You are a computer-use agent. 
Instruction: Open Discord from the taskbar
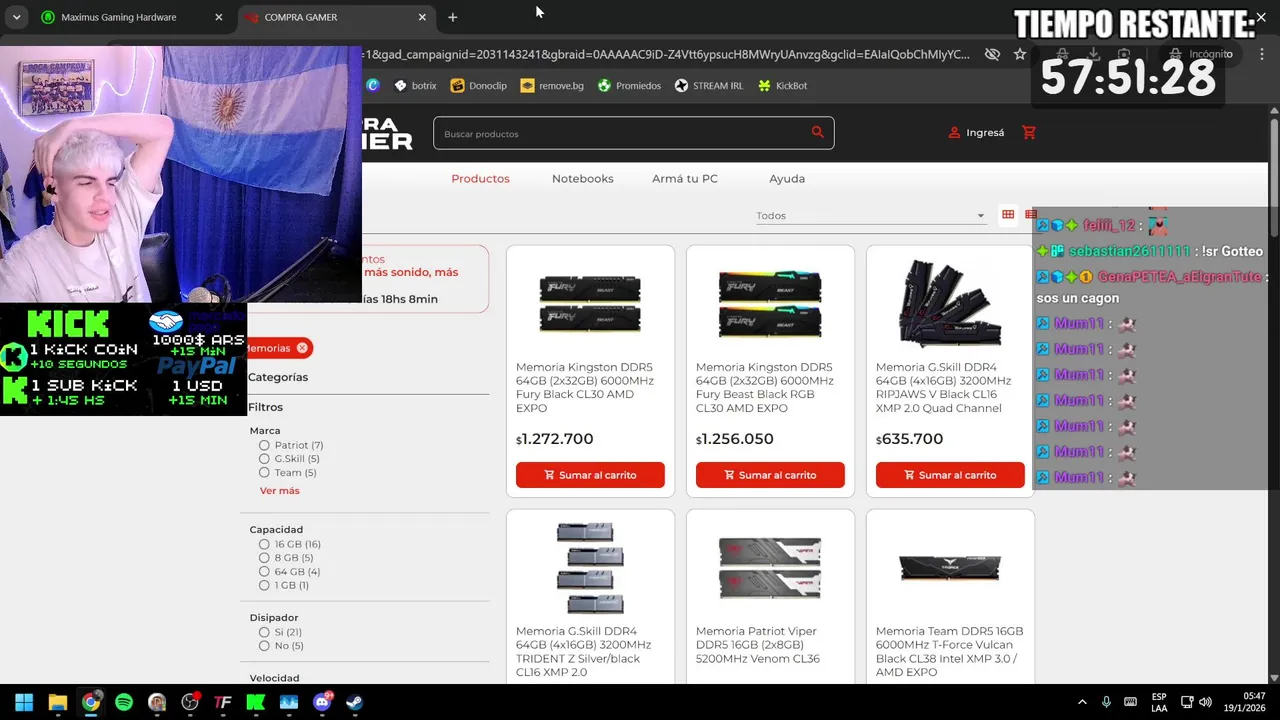click(322, 702)
